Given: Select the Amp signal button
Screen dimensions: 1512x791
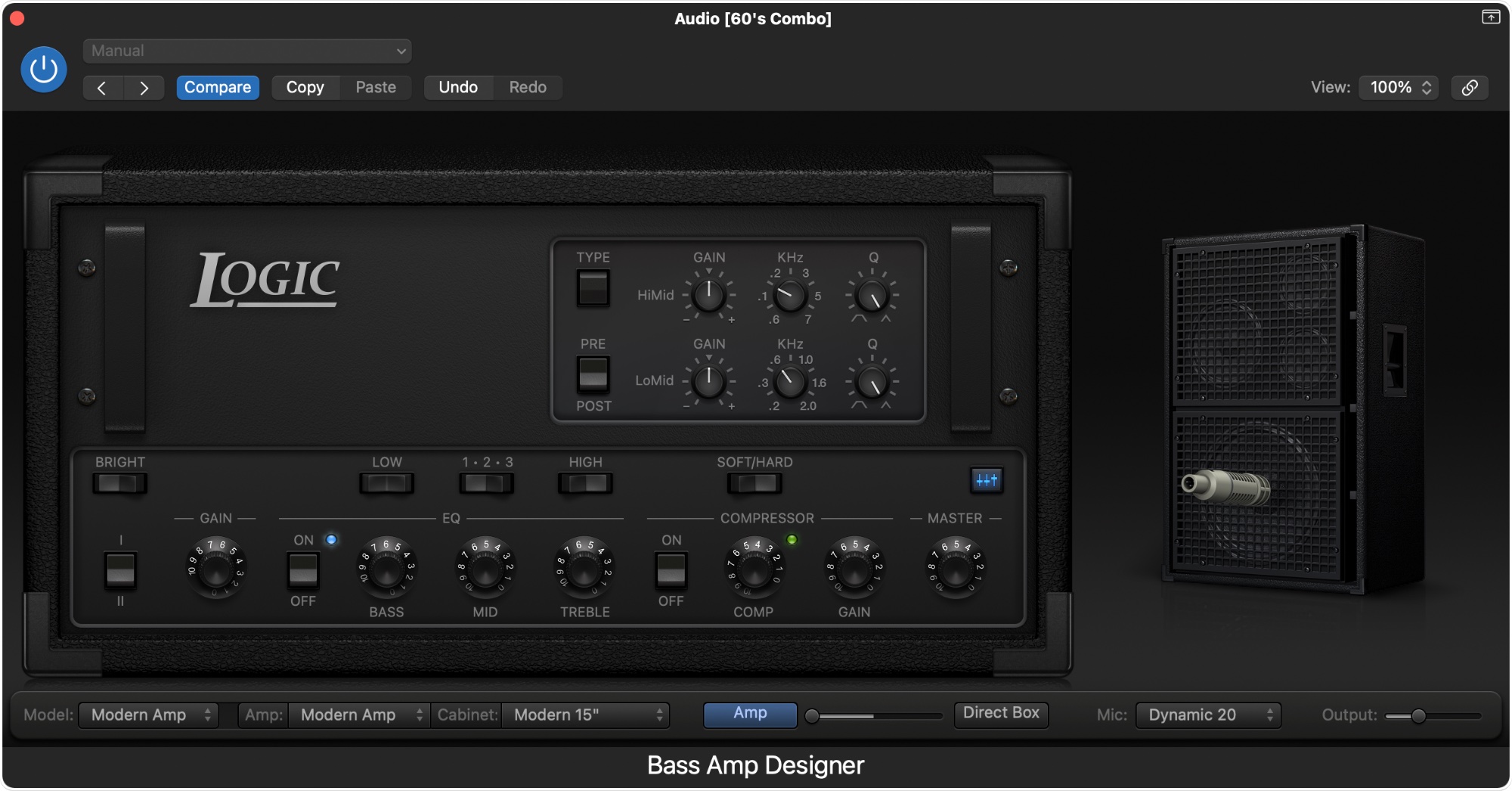Looking at the screenshot, I should pos(750,714).
